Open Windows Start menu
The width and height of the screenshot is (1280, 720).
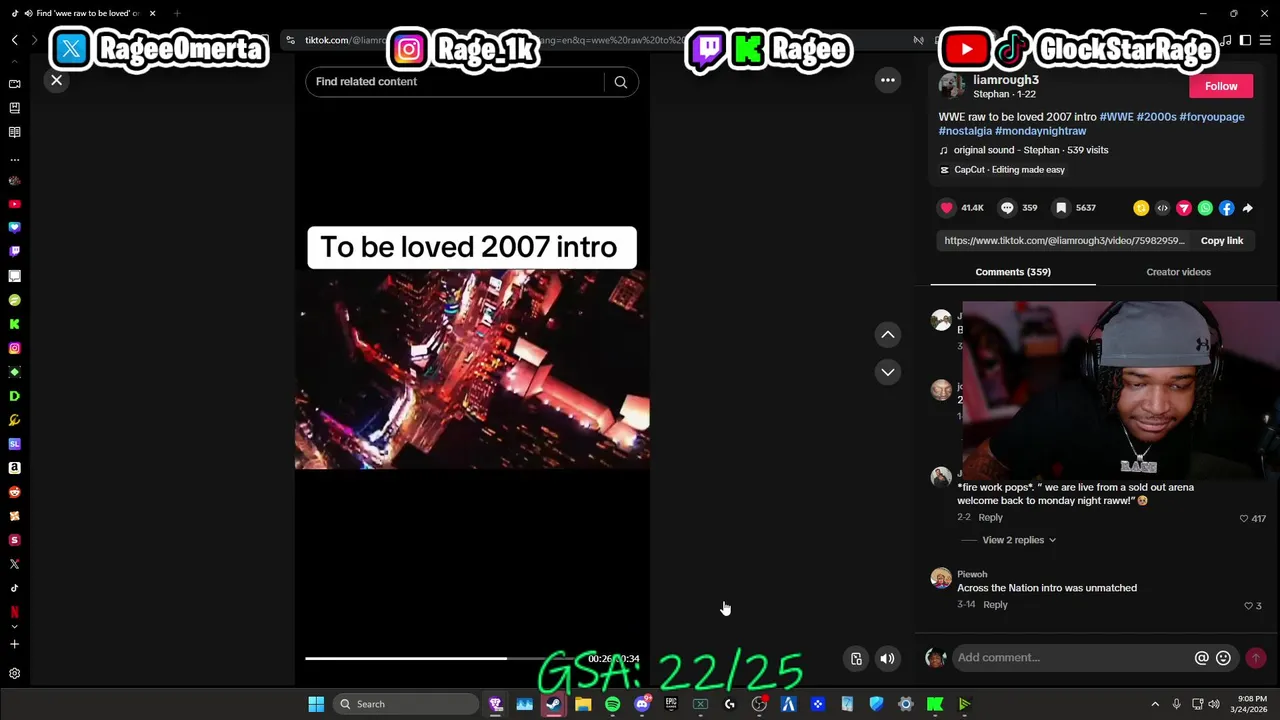tap(316, 704)
